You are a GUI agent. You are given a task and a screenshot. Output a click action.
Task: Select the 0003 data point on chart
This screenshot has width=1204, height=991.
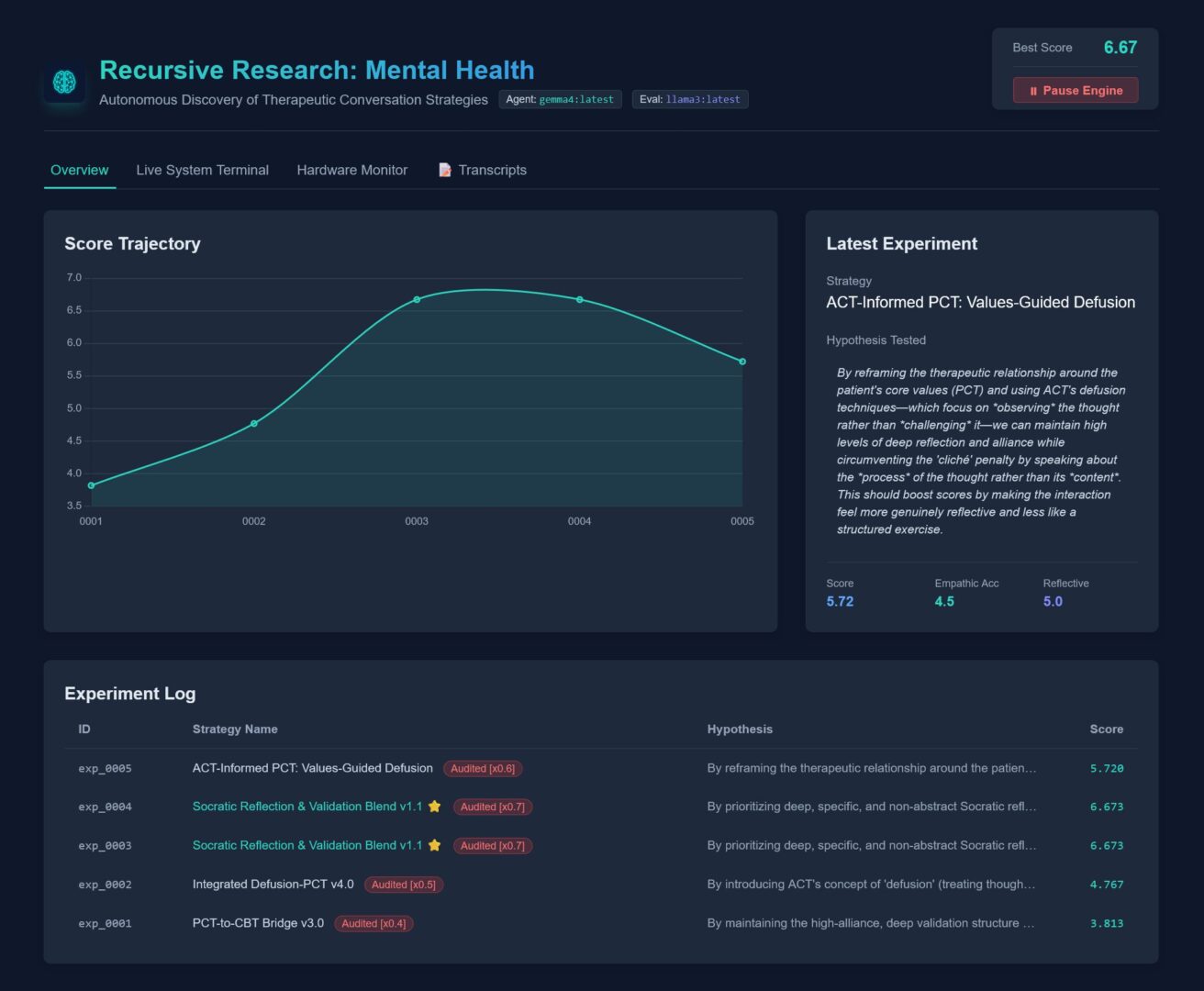point(417,299)
